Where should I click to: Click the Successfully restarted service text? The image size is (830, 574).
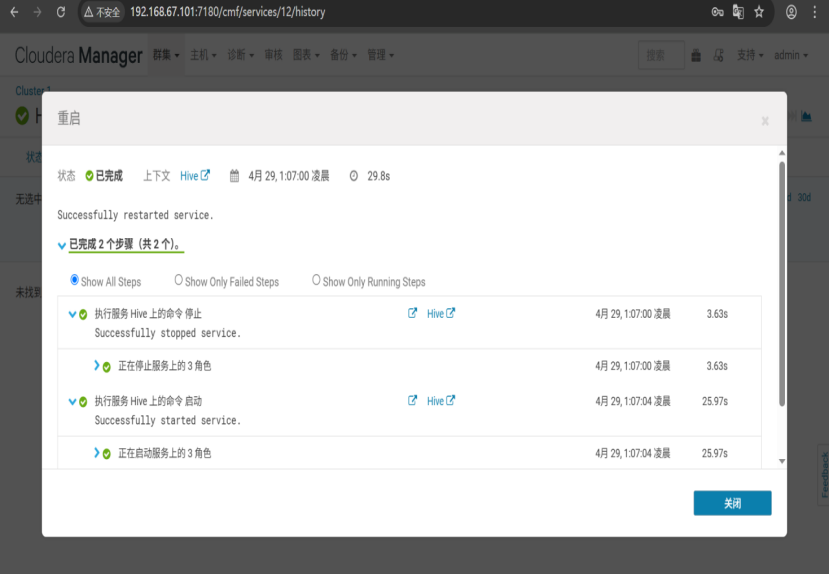click(136, 215)
